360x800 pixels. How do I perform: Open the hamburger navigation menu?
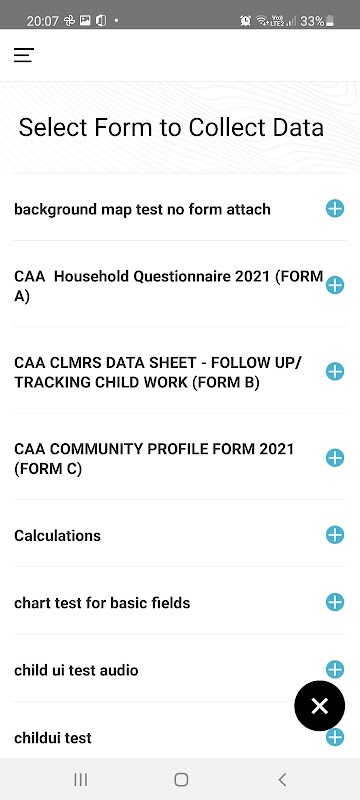23,55
